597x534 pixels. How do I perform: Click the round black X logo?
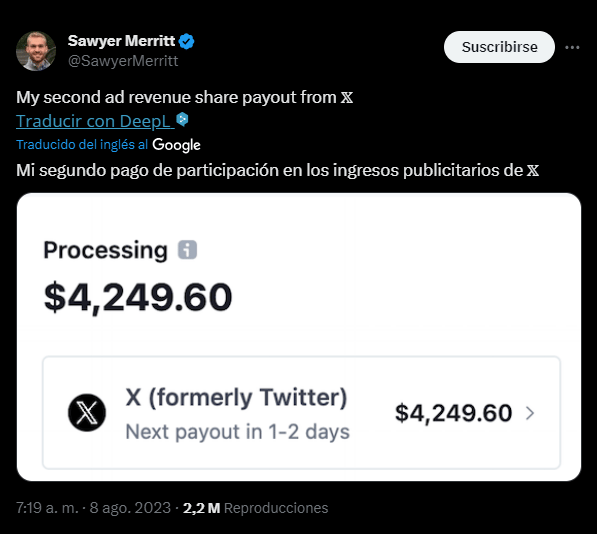click(87, 413)
